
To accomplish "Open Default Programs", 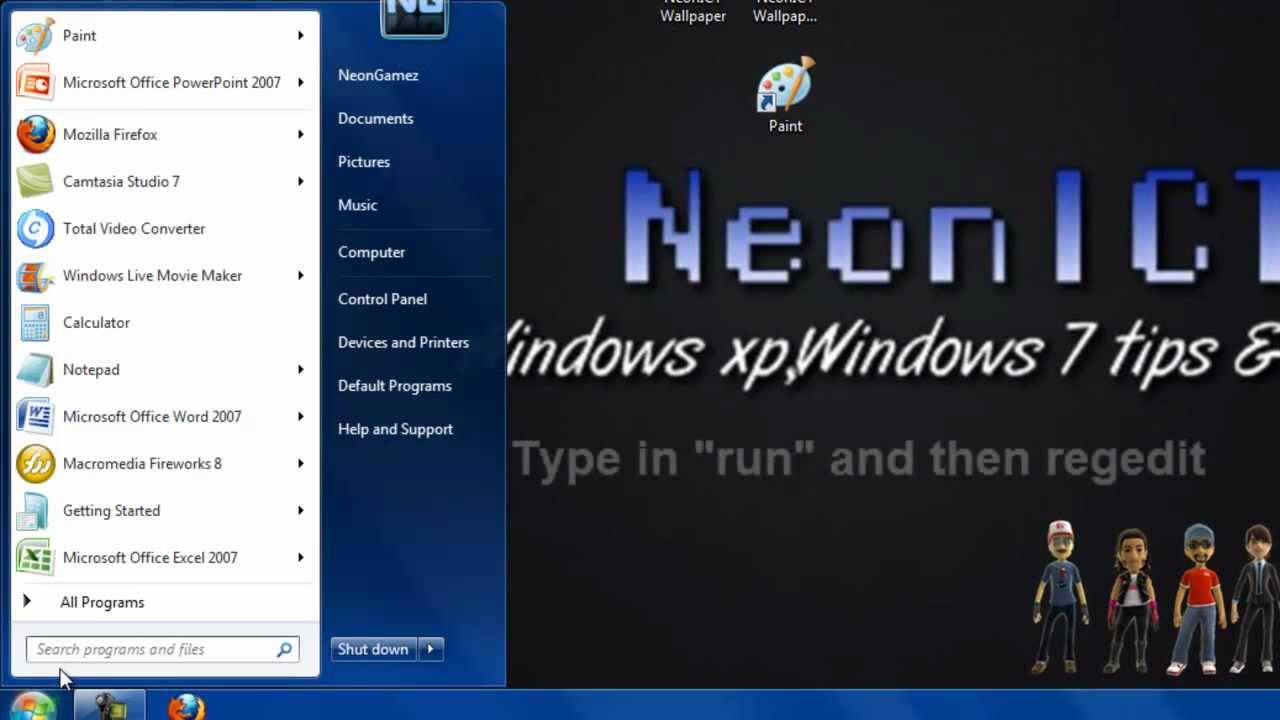I will 394,385.
